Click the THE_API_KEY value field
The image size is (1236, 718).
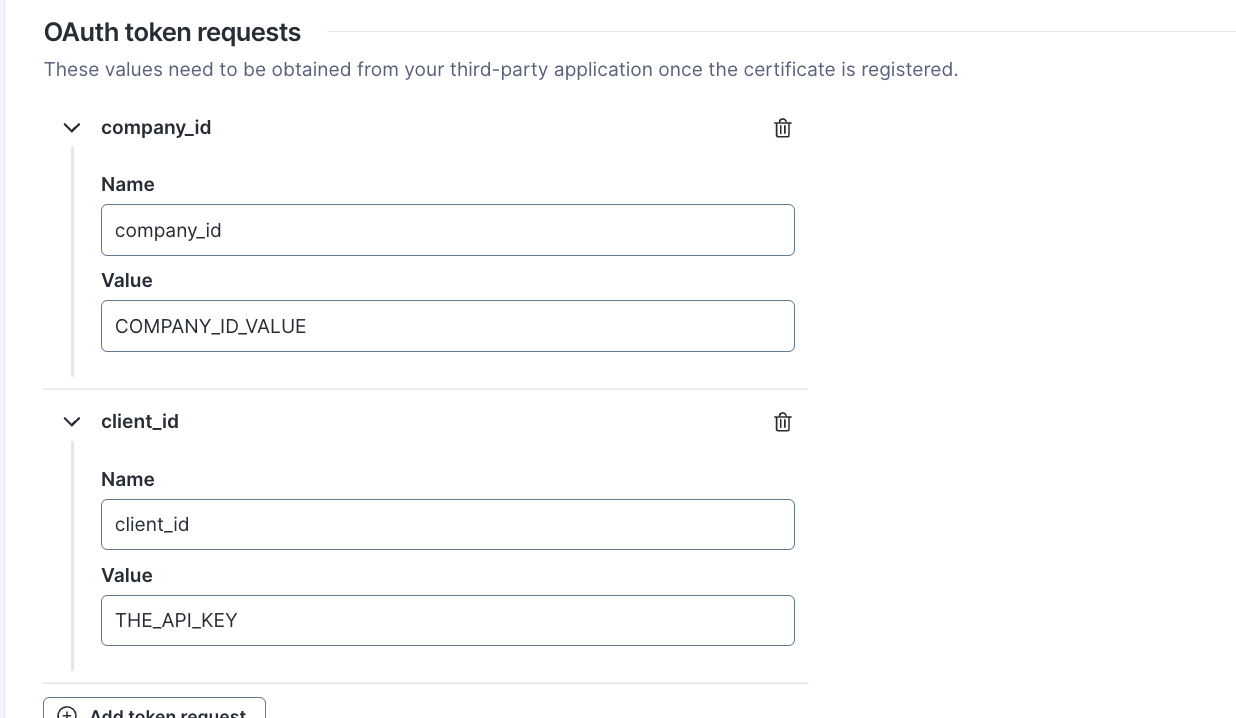(x=447, y=620)
